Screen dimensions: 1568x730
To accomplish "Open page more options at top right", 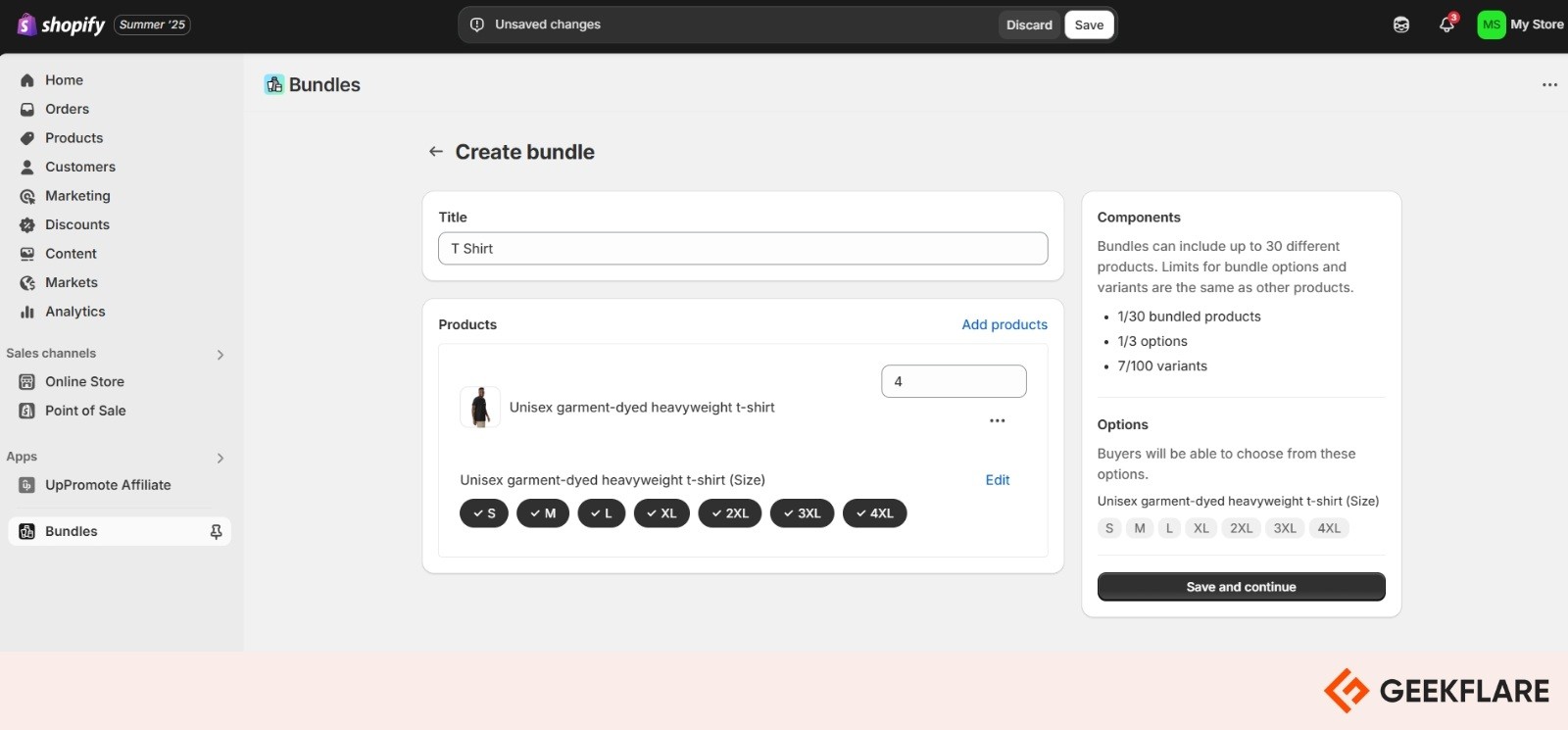I will coord(1549,85).
